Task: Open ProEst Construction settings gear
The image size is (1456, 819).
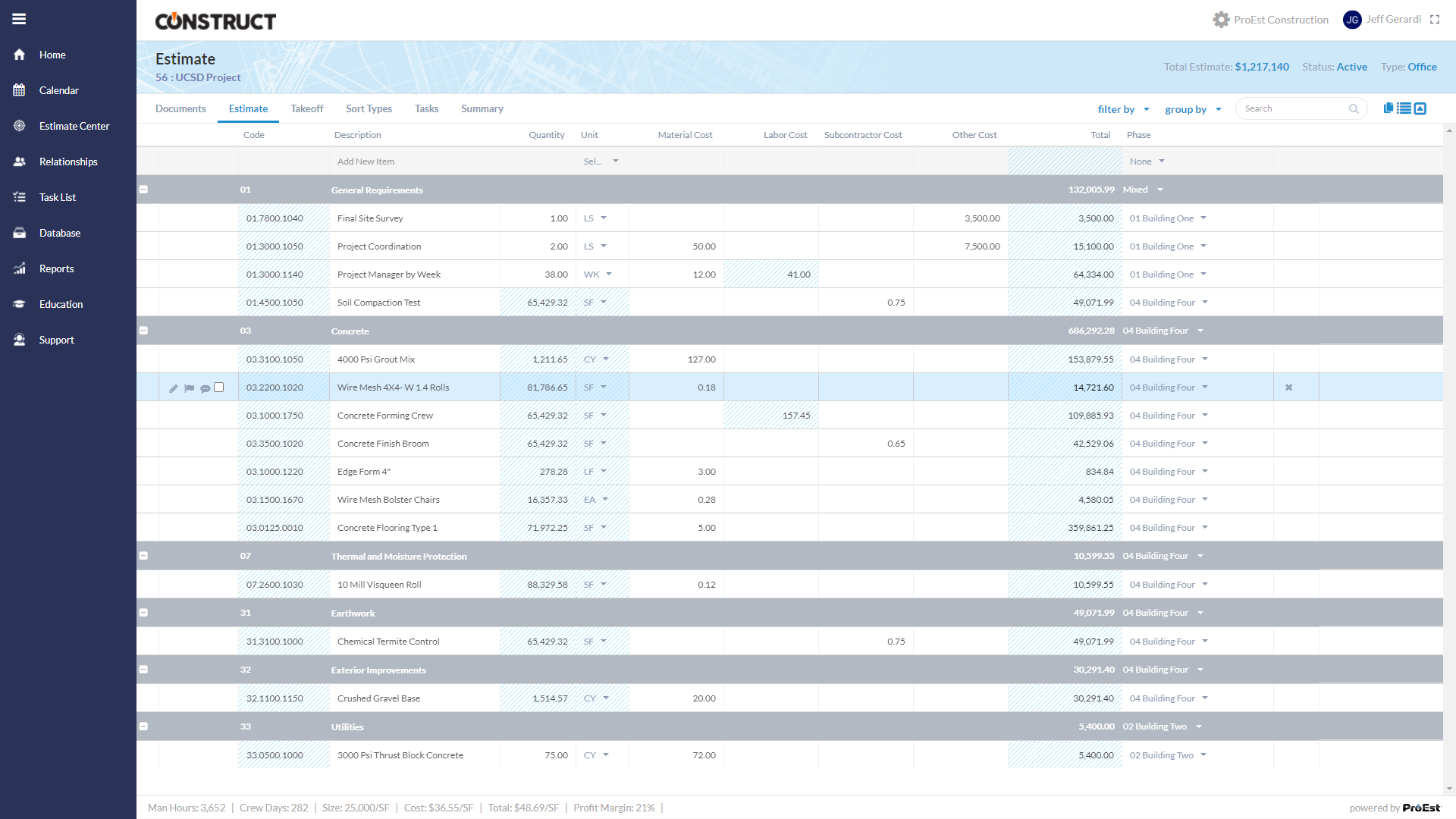Action: tap(1221, 20)
